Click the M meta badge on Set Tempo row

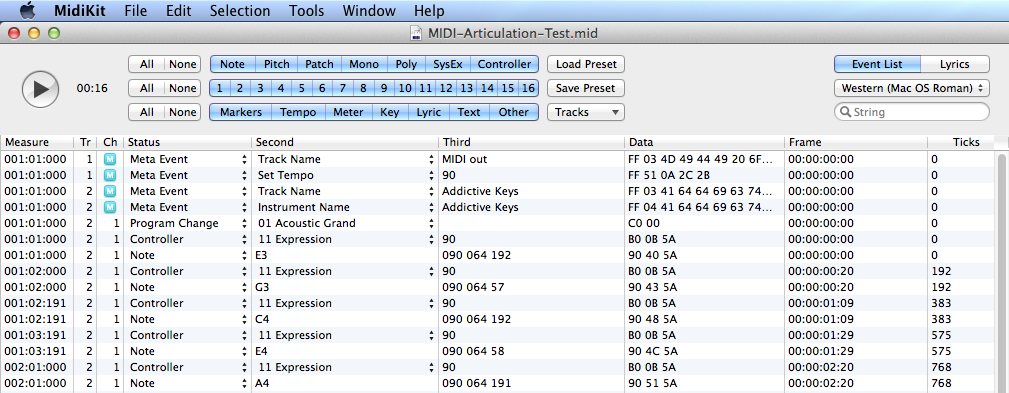tap(110, 175)
